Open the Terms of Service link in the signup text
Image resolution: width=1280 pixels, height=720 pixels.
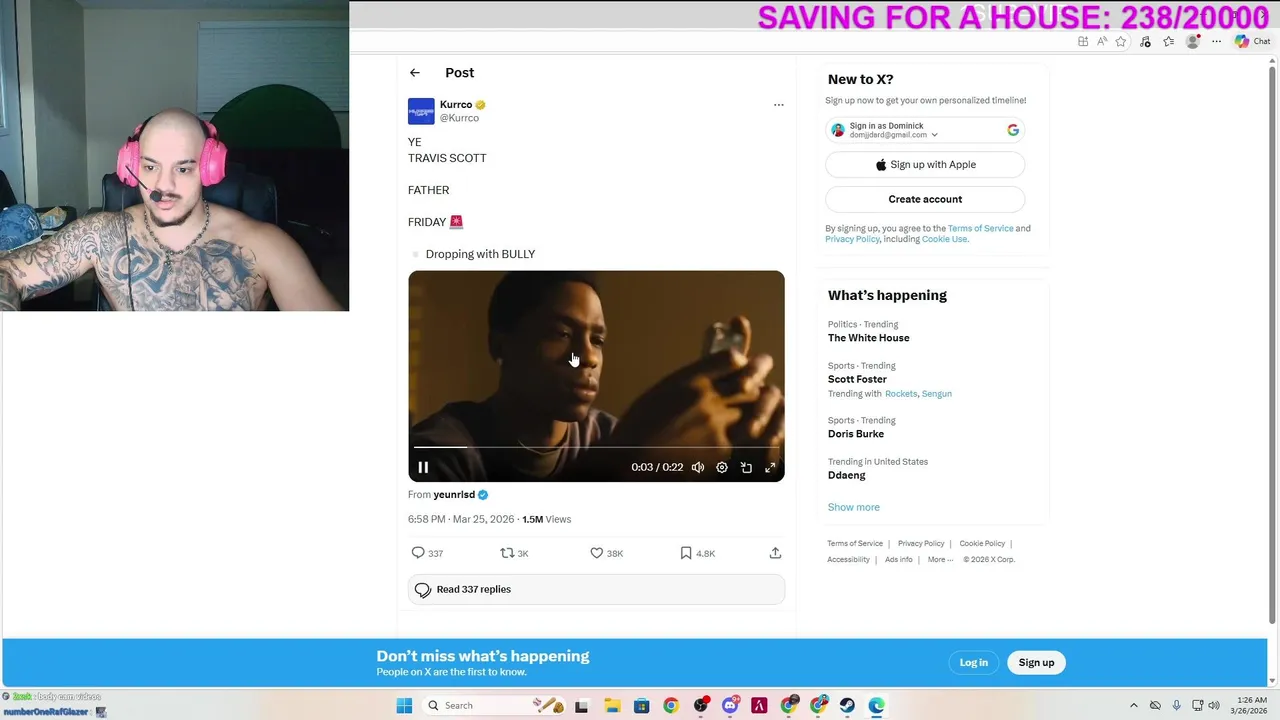tap(980, 228)
